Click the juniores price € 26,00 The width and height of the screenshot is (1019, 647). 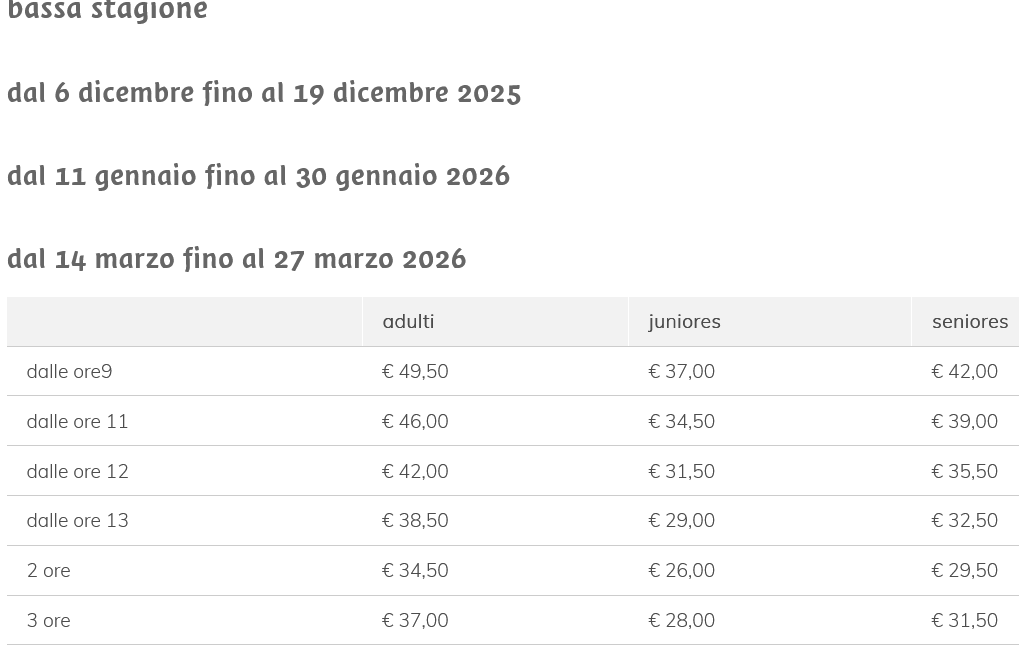(681, 570)
